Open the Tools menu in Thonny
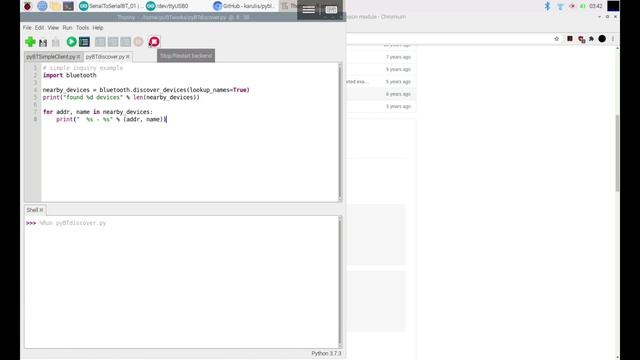The height and width of the screenshot is (360, 640). (x=82, y=28)
